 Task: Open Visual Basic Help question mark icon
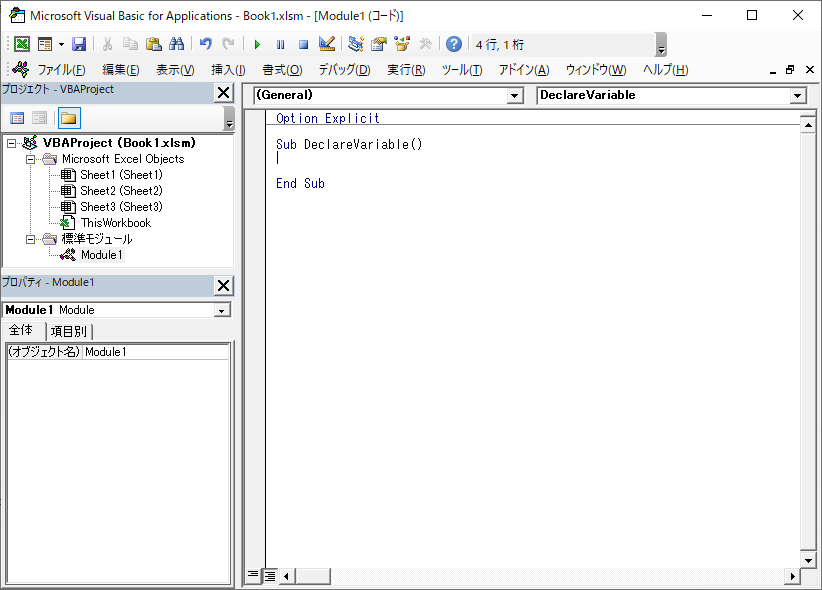click(x=454, y=44)
